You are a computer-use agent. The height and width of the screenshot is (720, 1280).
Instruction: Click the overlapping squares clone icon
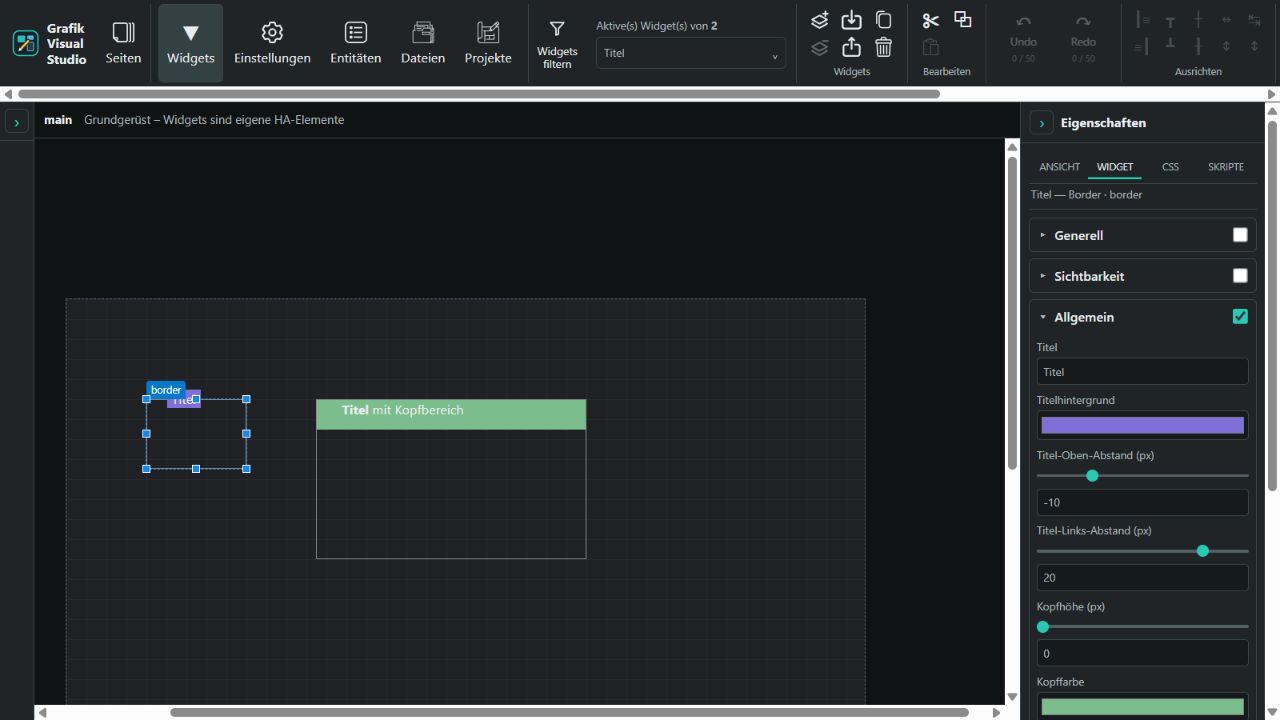tap(963, 19)
